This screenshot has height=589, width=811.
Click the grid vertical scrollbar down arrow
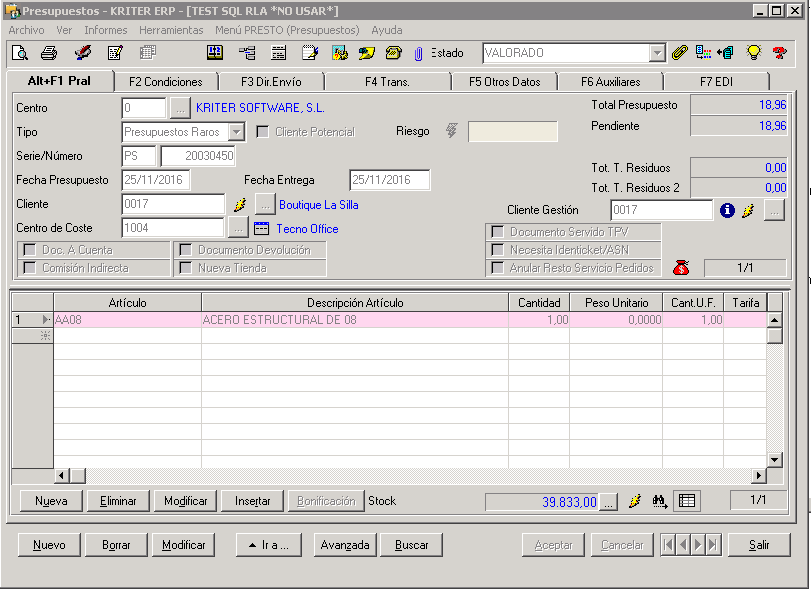coord(774,459)
